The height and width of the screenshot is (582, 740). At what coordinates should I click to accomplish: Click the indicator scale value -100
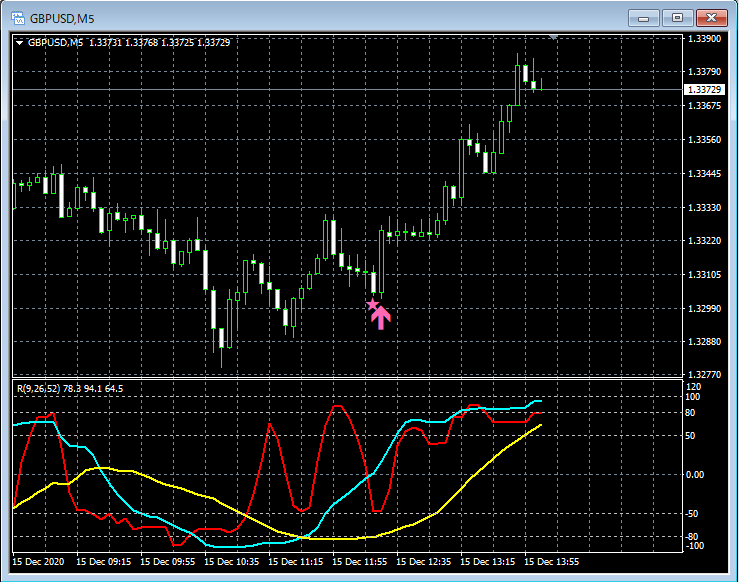pyautogui.click(x=694, y=546)
